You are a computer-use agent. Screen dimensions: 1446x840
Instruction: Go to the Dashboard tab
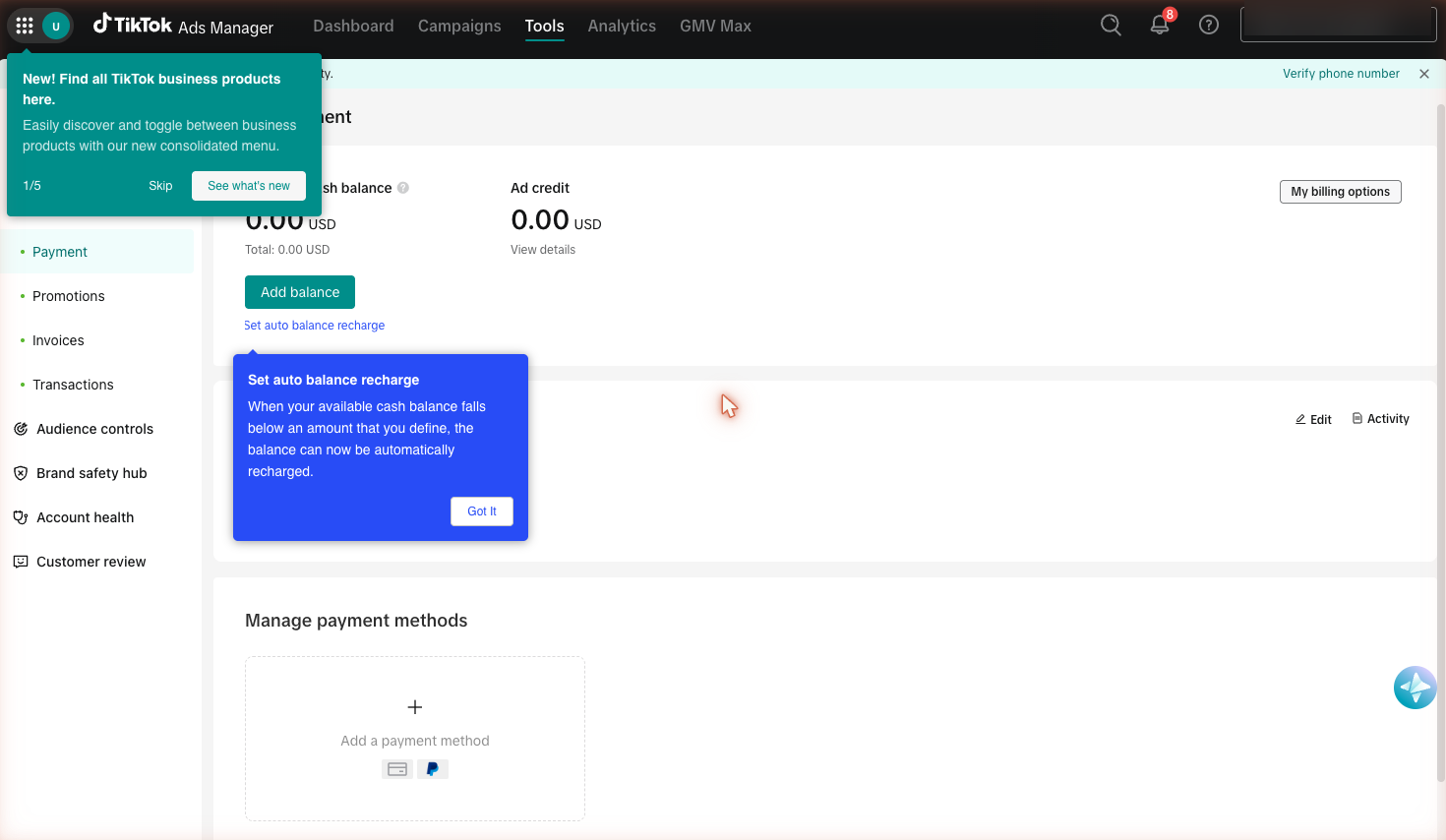click(x=353, y=26)
